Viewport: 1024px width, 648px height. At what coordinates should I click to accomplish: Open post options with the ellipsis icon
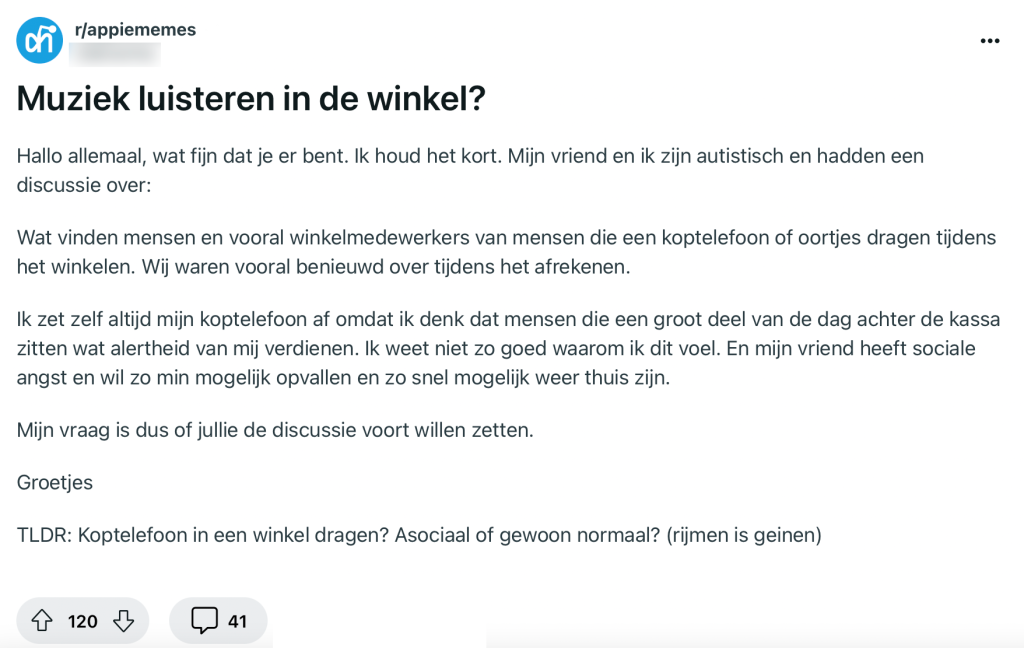click(990, 40)
